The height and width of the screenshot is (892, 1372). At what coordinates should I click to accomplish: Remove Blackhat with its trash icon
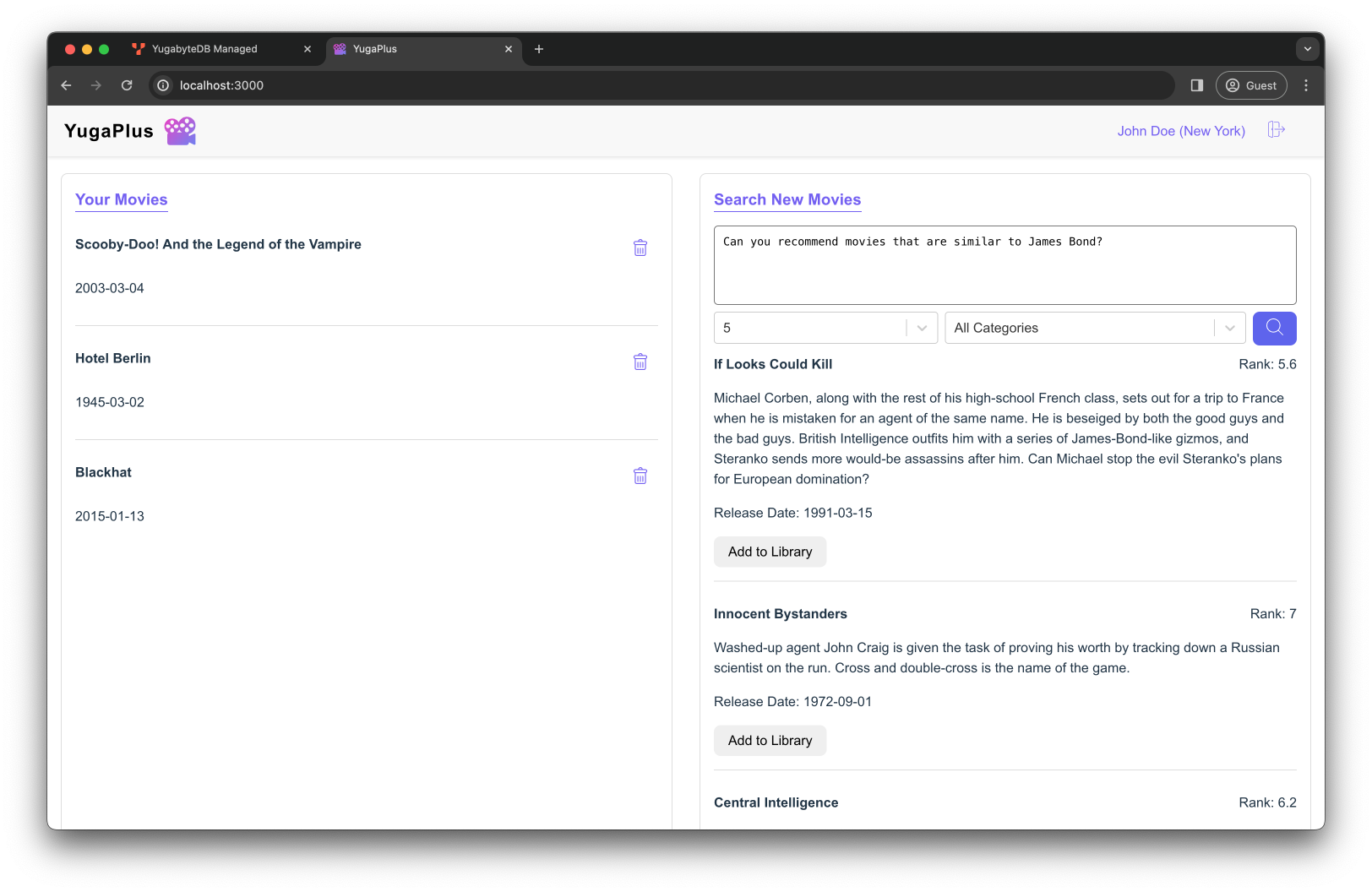(640, 476)
